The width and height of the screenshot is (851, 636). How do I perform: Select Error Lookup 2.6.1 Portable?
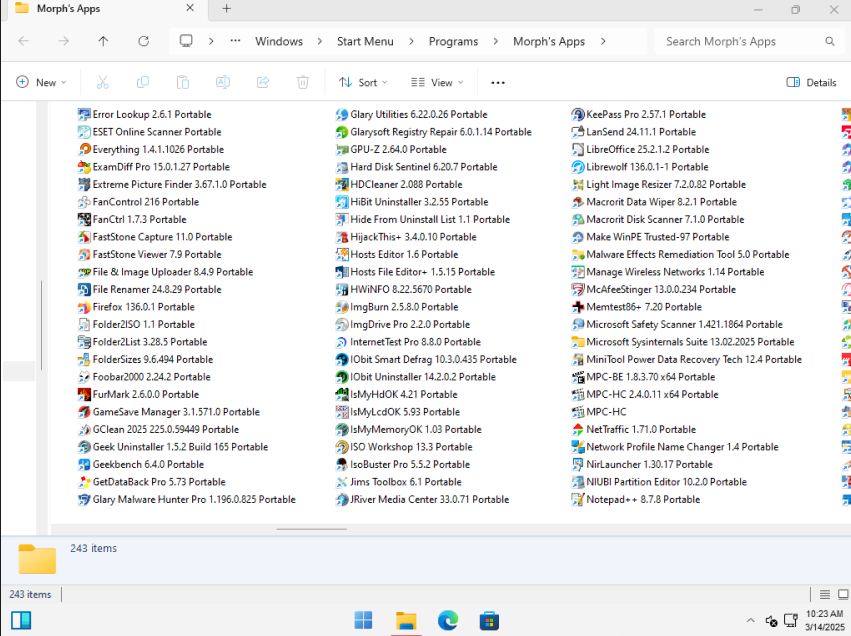(x=145, y=115)
